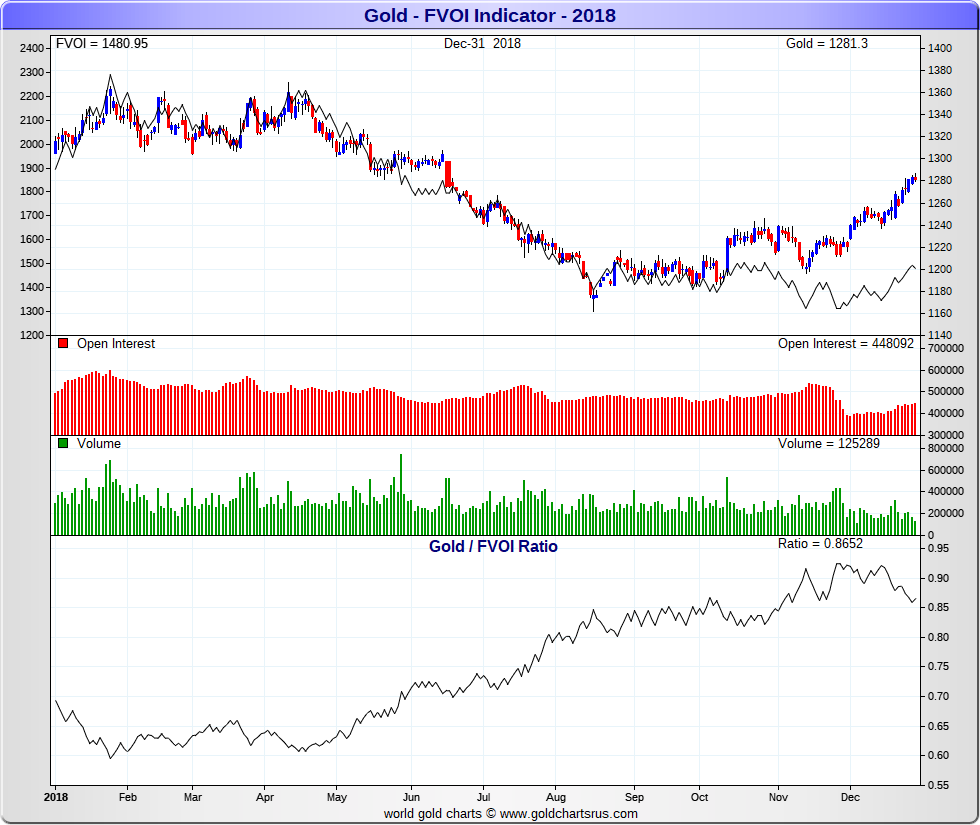The image size is (980, 825).
Task: Click the 'Aug' month label on the x-axis
Action: click(x=556, y=798)
